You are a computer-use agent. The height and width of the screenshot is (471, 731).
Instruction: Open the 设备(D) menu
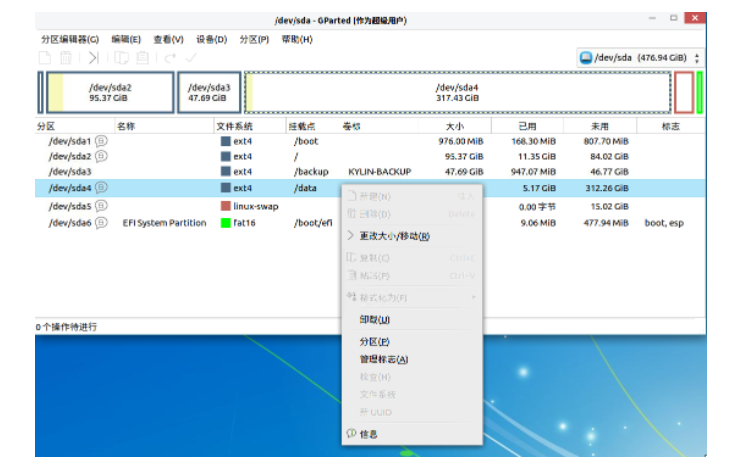pyautogui.click(x=211, y=39)
